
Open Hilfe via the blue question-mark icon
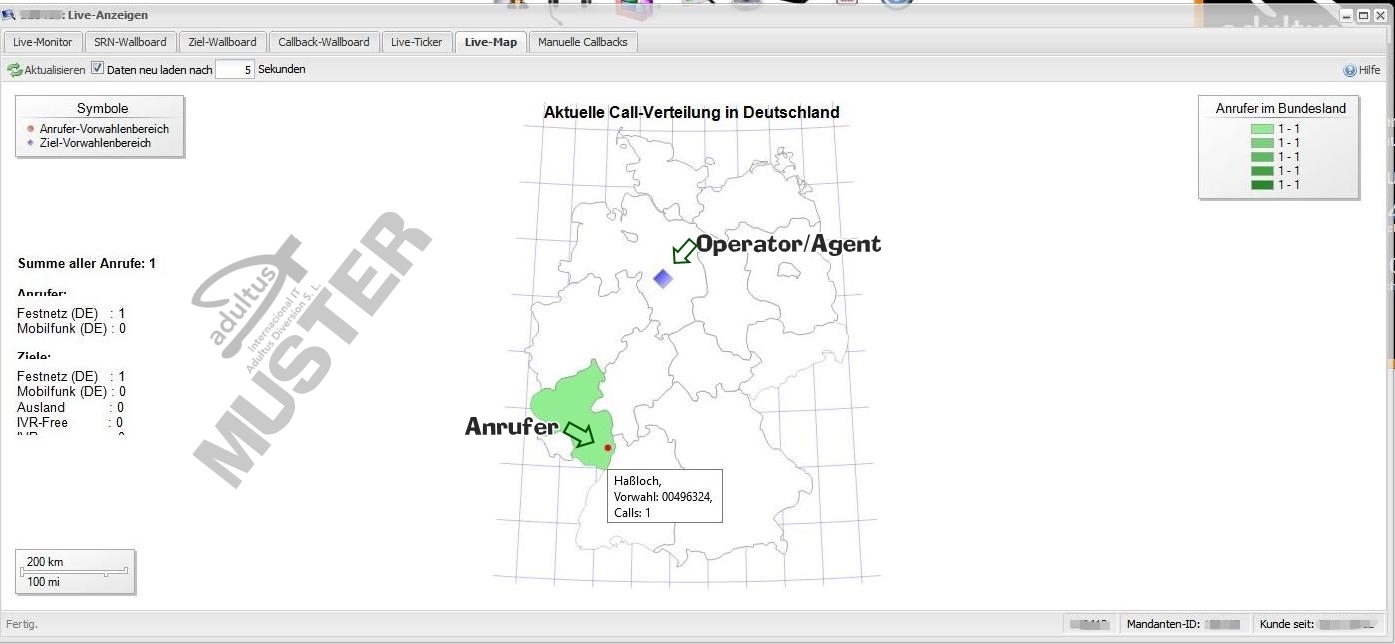click(x=1349, y=70)
